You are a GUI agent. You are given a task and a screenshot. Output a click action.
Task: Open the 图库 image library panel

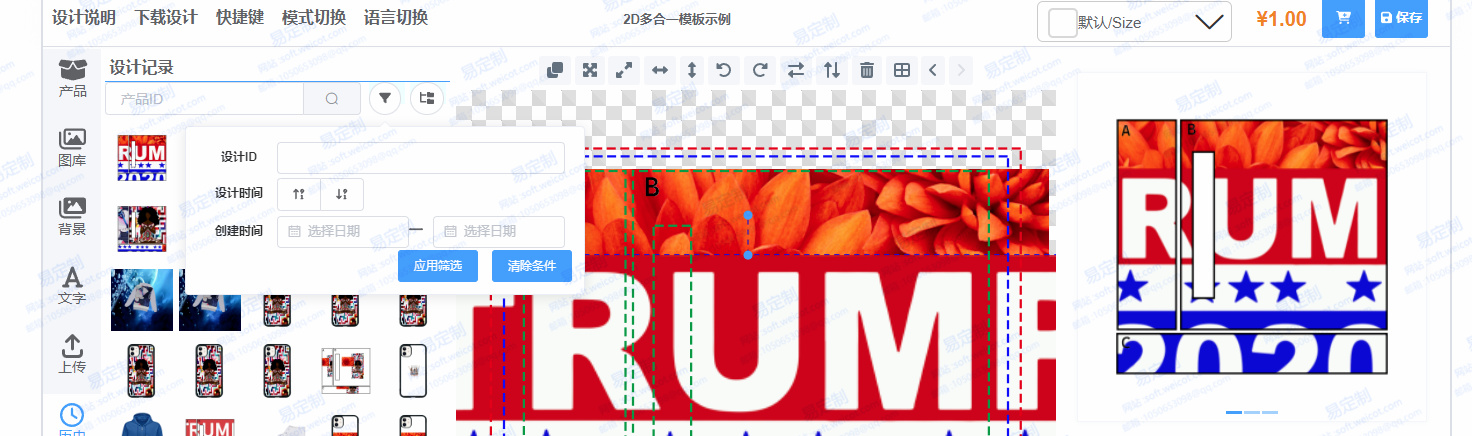[x=72, y=147]
